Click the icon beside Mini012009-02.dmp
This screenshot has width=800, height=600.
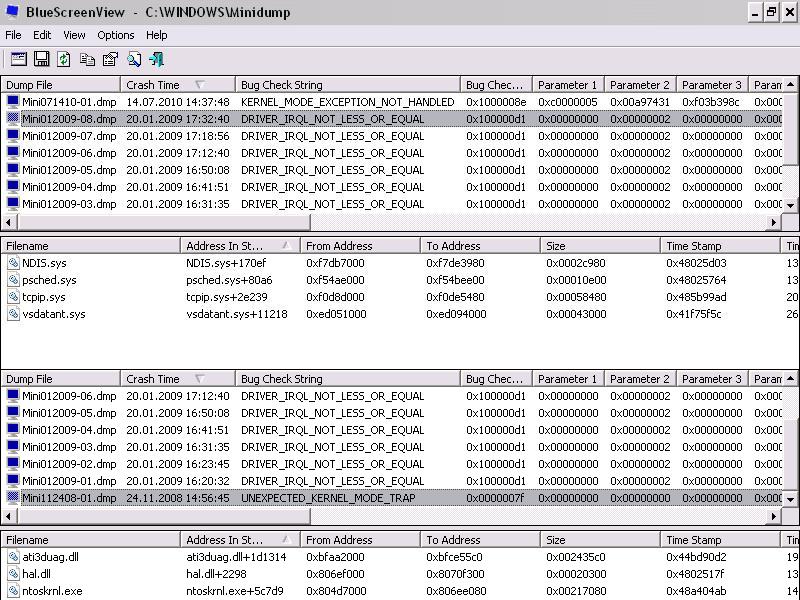tap(13, 464)
